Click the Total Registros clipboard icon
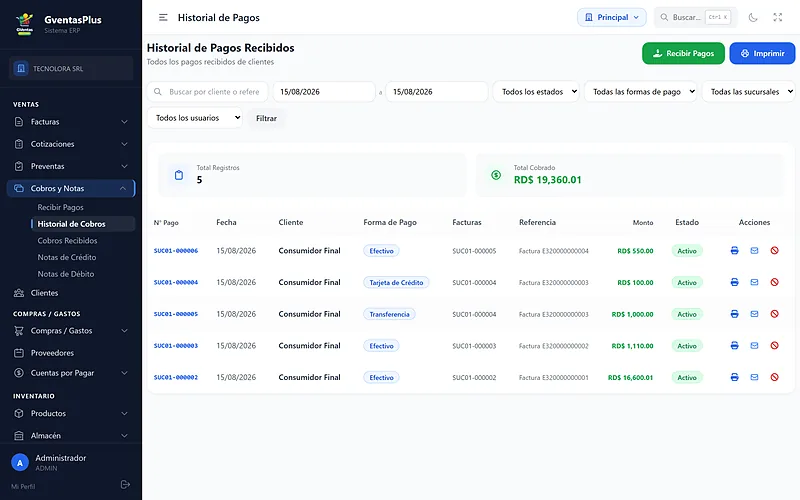The height and width of the screenshot is (500, 800). (179, 175)
